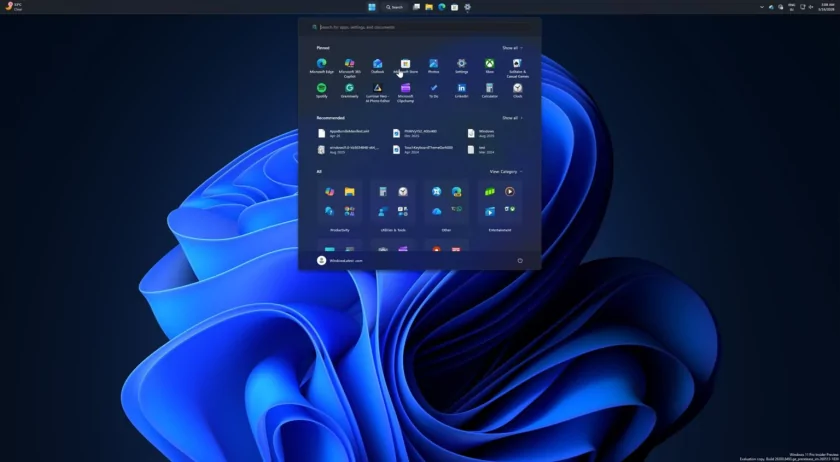The height and width of the screenshot is (462, 840).
Task: Open the recommended file dated Dec 2023
Action: [415, 133]
